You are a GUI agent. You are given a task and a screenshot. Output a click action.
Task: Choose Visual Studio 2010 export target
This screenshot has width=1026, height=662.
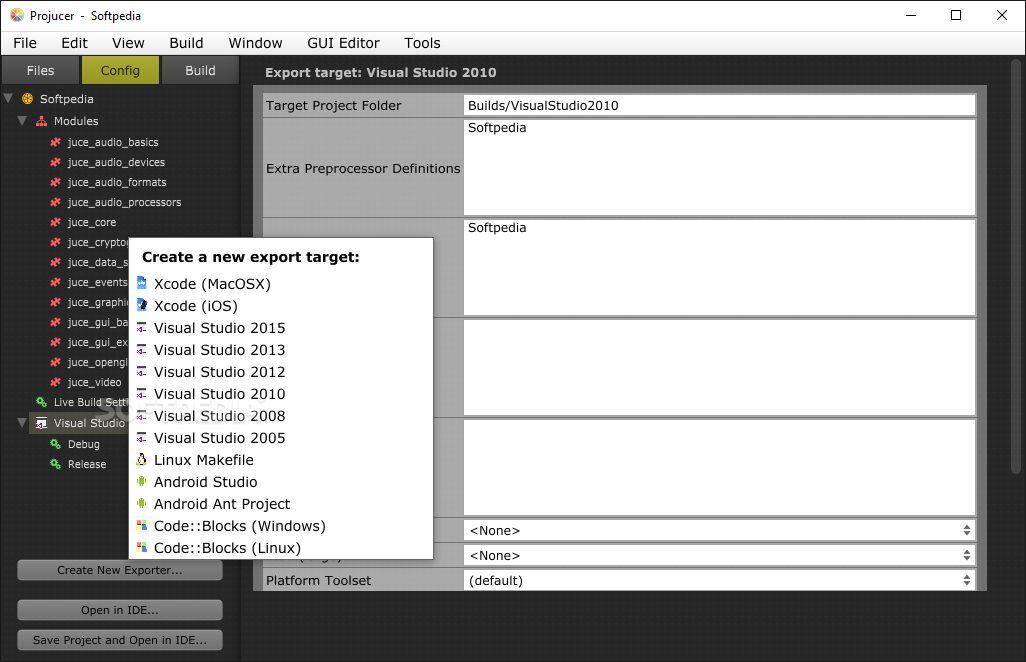pyautogui.click(x=281, y=394)
